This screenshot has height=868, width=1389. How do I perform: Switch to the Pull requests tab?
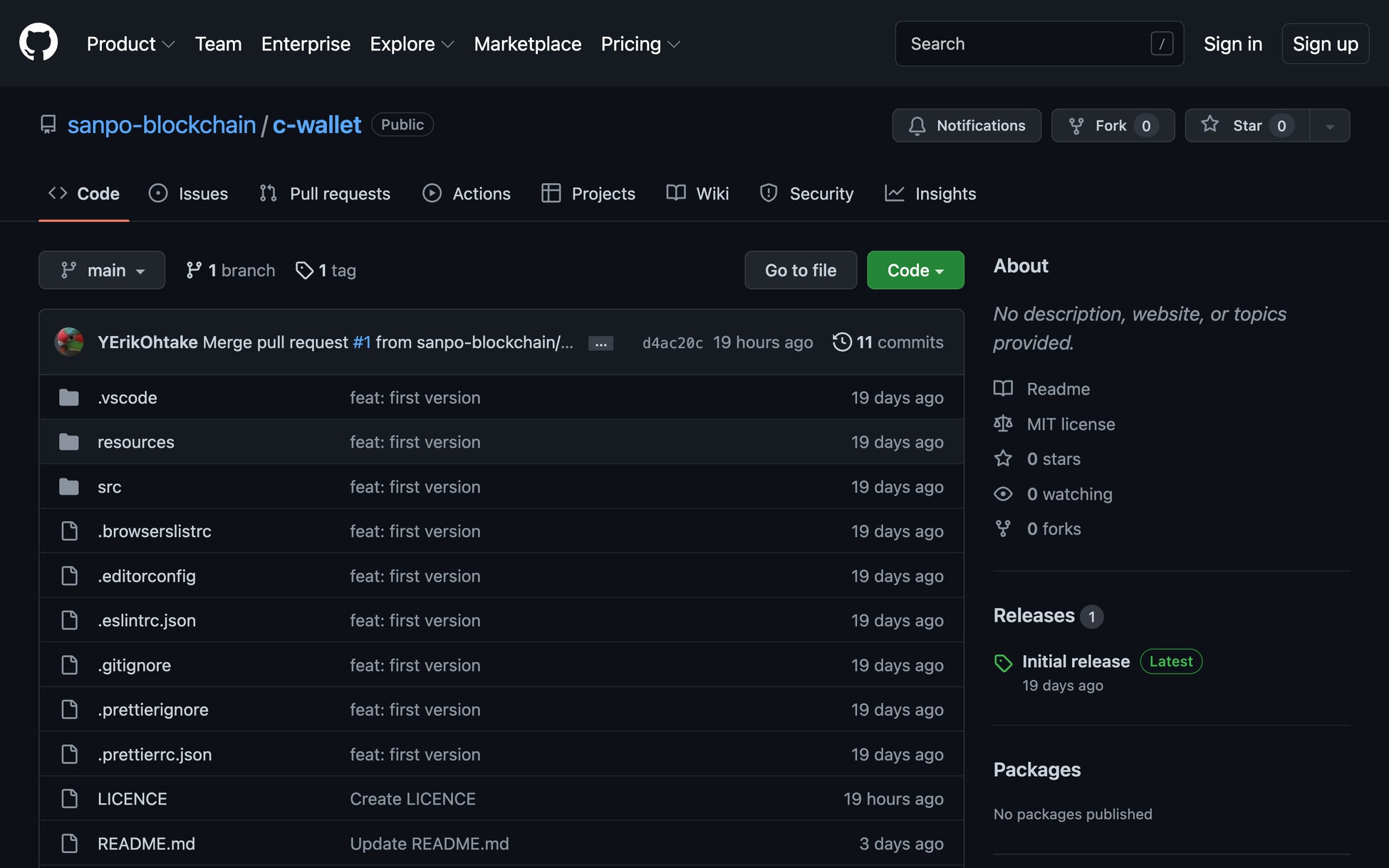325,193
